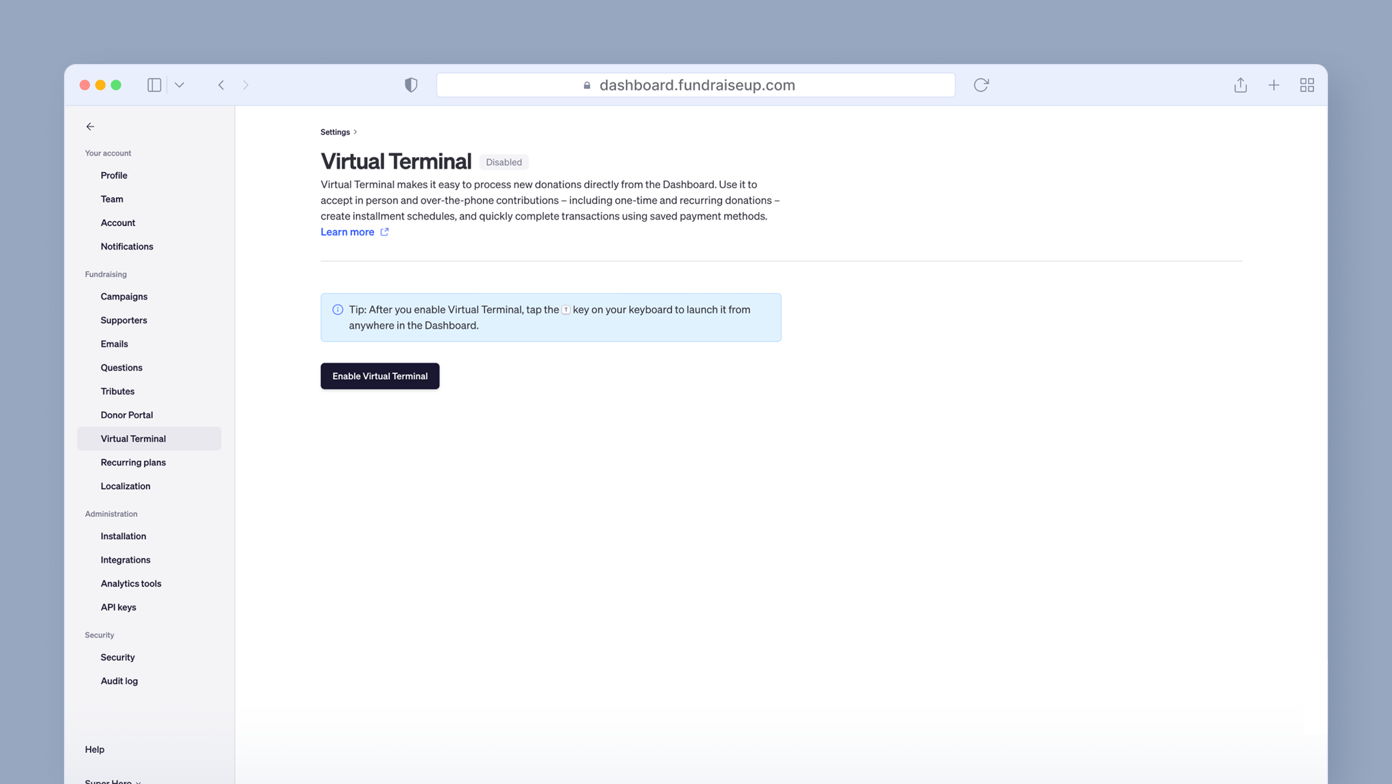Switch to the Recurring plans section

pyautogui.click(x=133, y=462)
